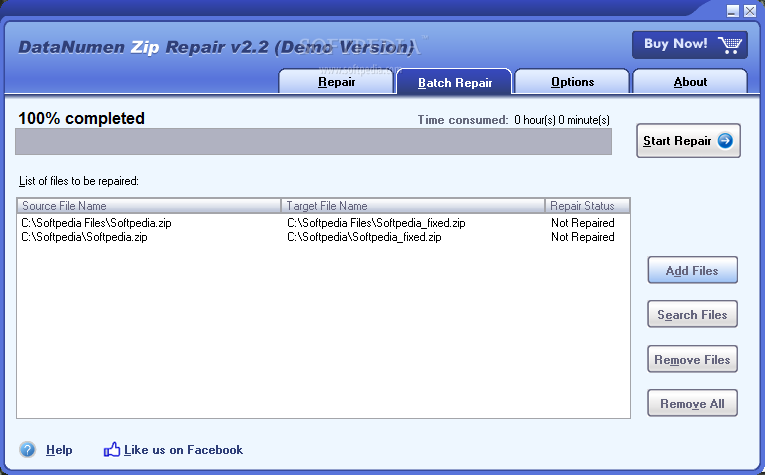Click the List of files to be repaired label
Image resolution: width=765 pixels, height=475 pixels.
[79, 181]
